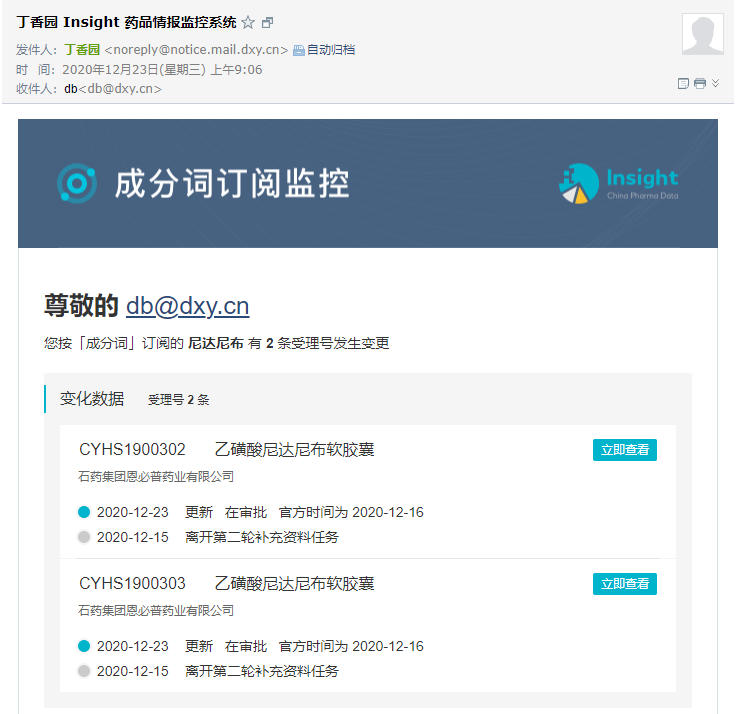
Task: Click the sender name 丁香园
Action: coord(82,49)
